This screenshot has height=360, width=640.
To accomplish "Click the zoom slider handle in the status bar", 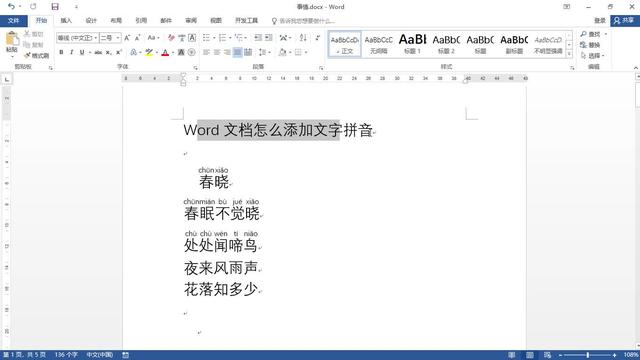I will (x=588, y=355).
